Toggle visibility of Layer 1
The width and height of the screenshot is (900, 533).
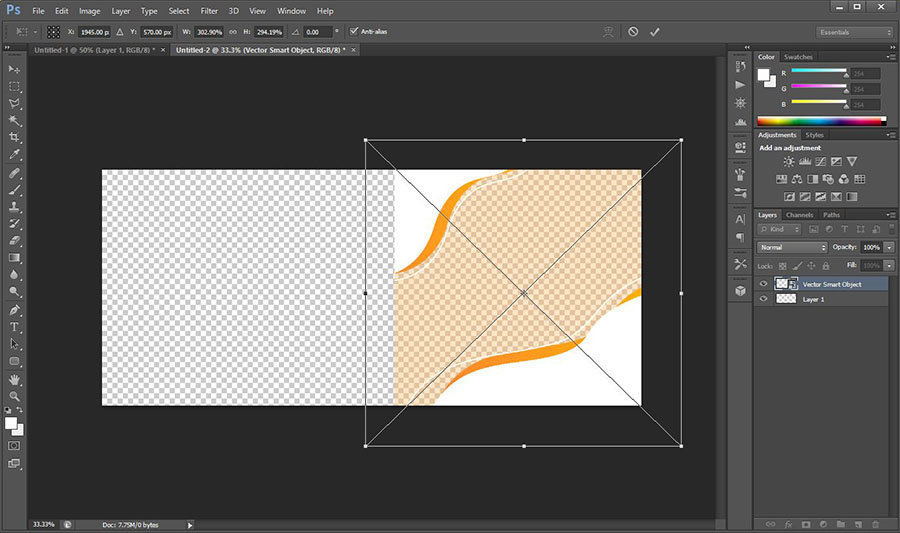point(764,299)
